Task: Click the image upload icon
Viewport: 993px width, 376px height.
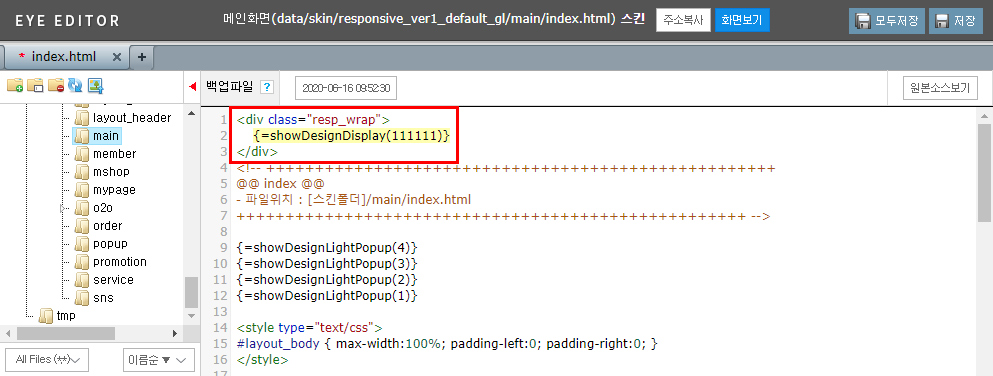Action: [x=96, y=85]
